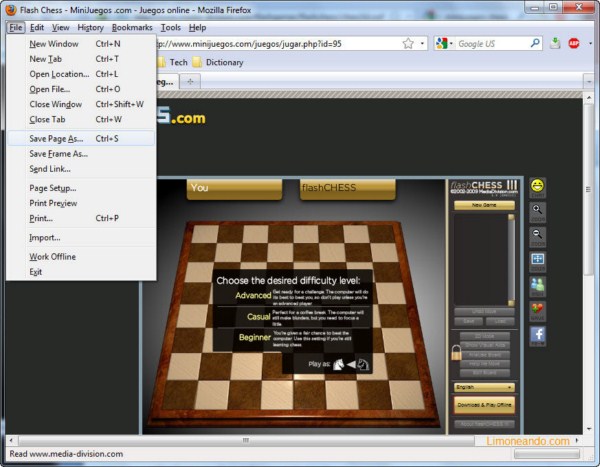Choose the black knight to play as
This screenshot has height=467, width=600.
(x=363, y=364)
